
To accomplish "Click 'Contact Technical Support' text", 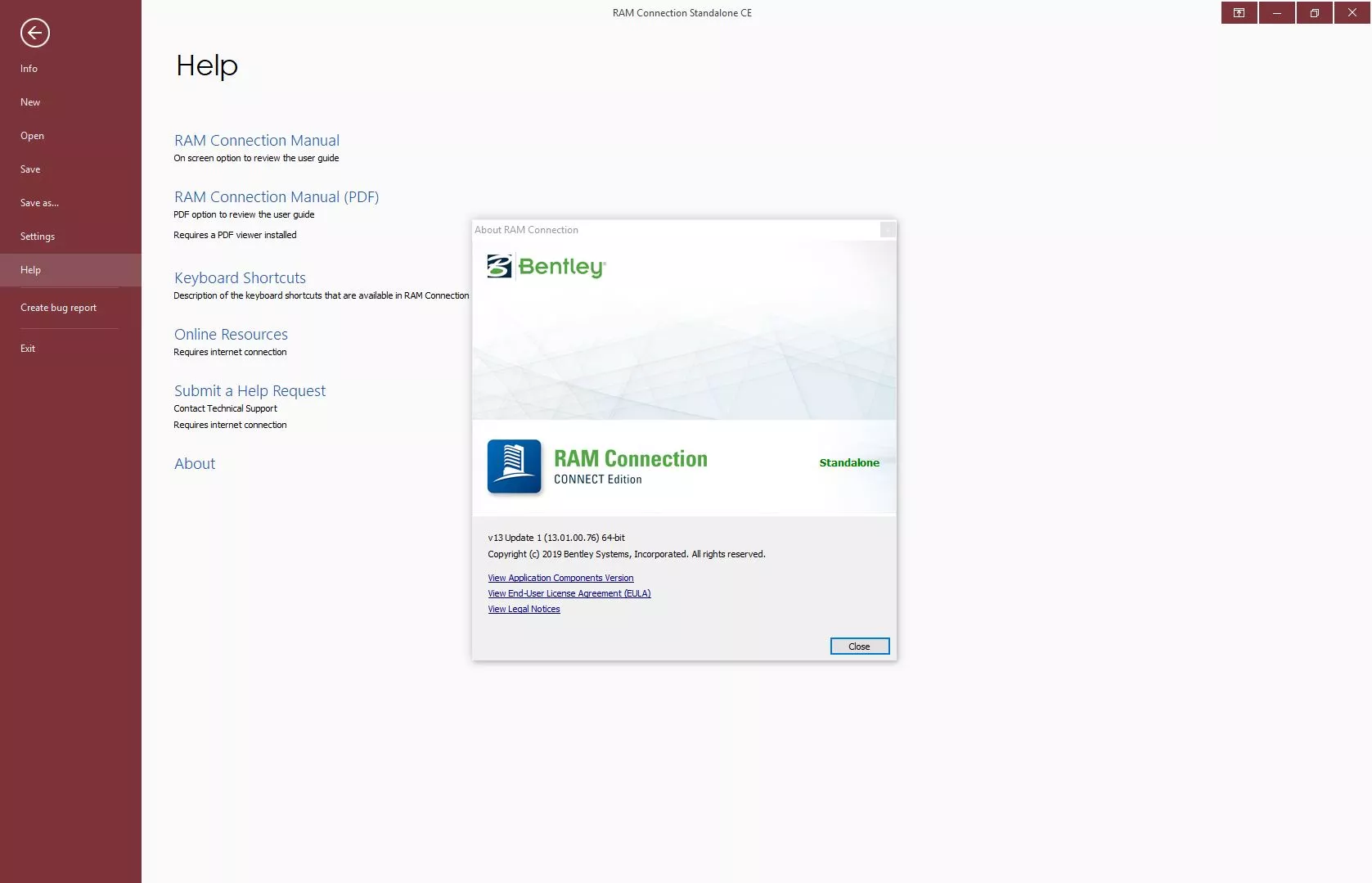I will pos(225,408).
